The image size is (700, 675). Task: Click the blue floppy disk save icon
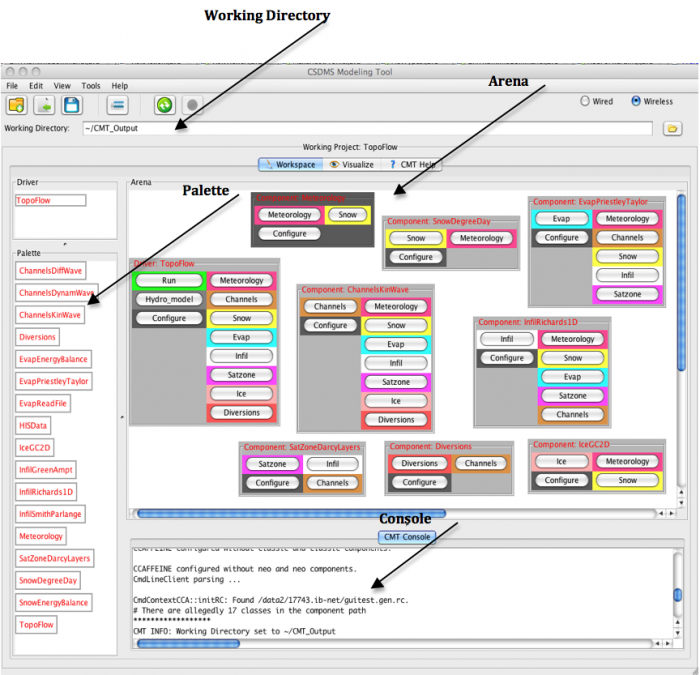[x=71, y=105]
